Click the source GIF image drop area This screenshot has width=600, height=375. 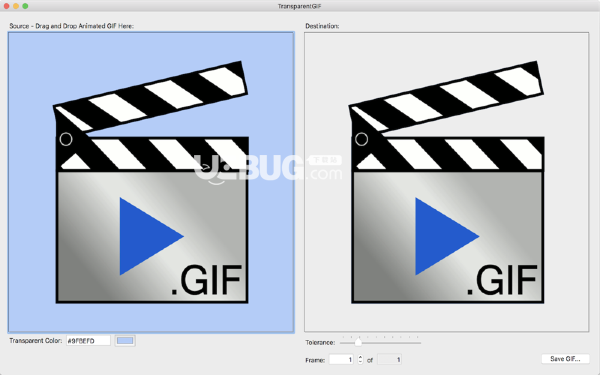click(151, 182)
